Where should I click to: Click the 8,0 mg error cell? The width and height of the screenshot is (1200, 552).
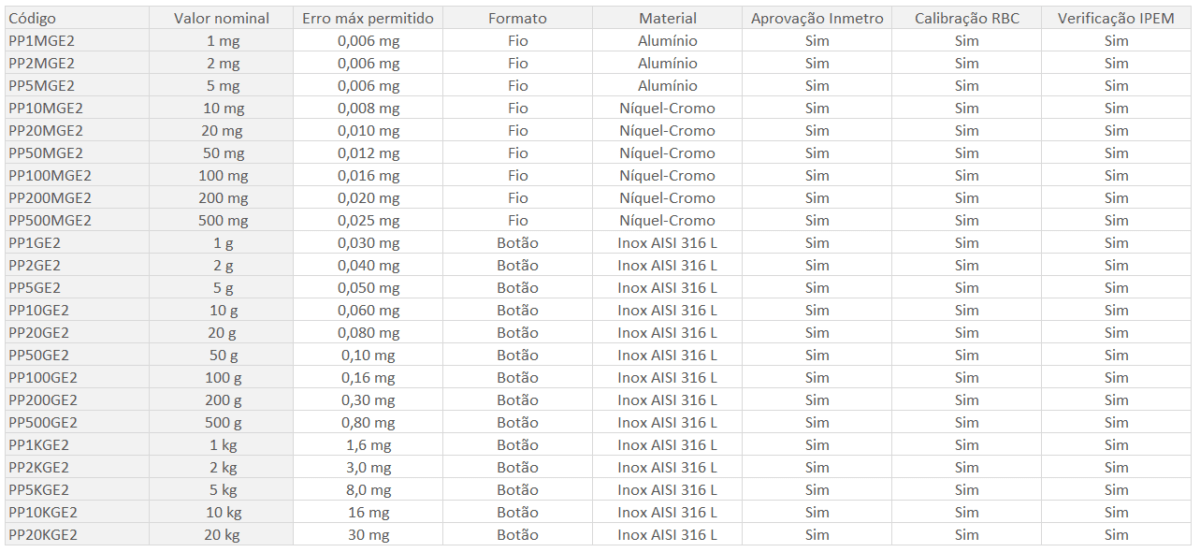tap(368, 489)
